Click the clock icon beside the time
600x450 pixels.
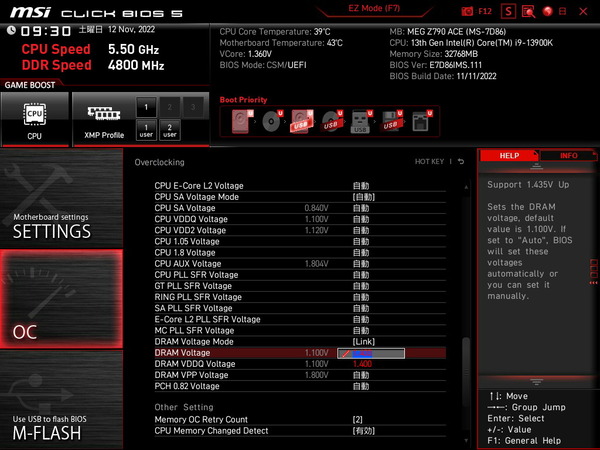(x=11, y=30)
